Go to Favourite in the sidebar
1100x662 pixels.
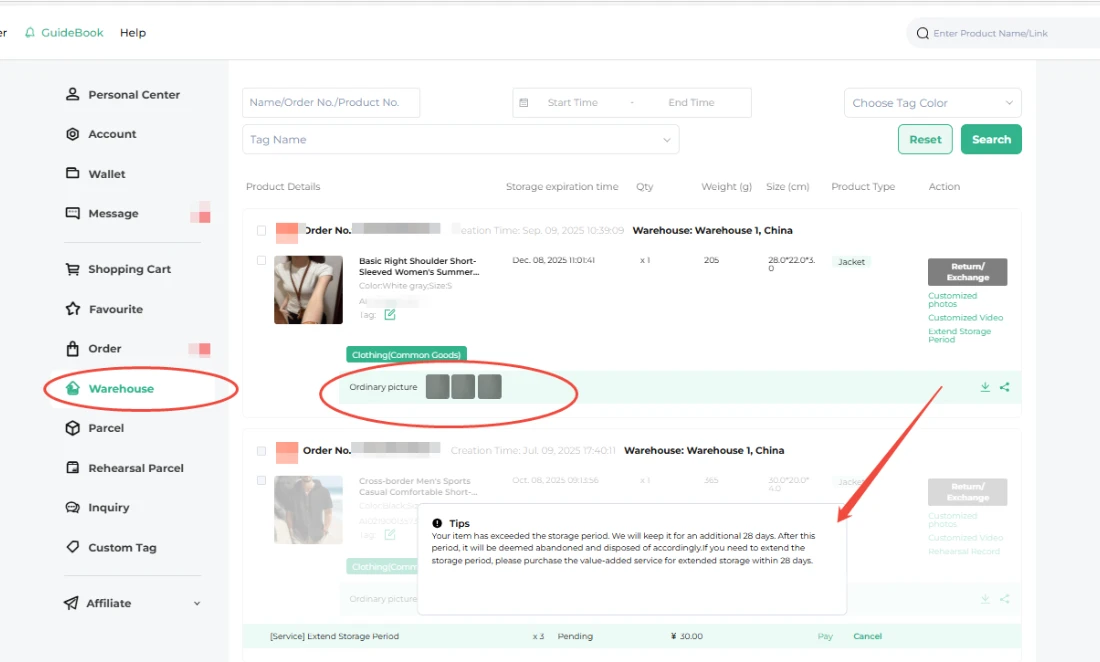coord(115,309)
